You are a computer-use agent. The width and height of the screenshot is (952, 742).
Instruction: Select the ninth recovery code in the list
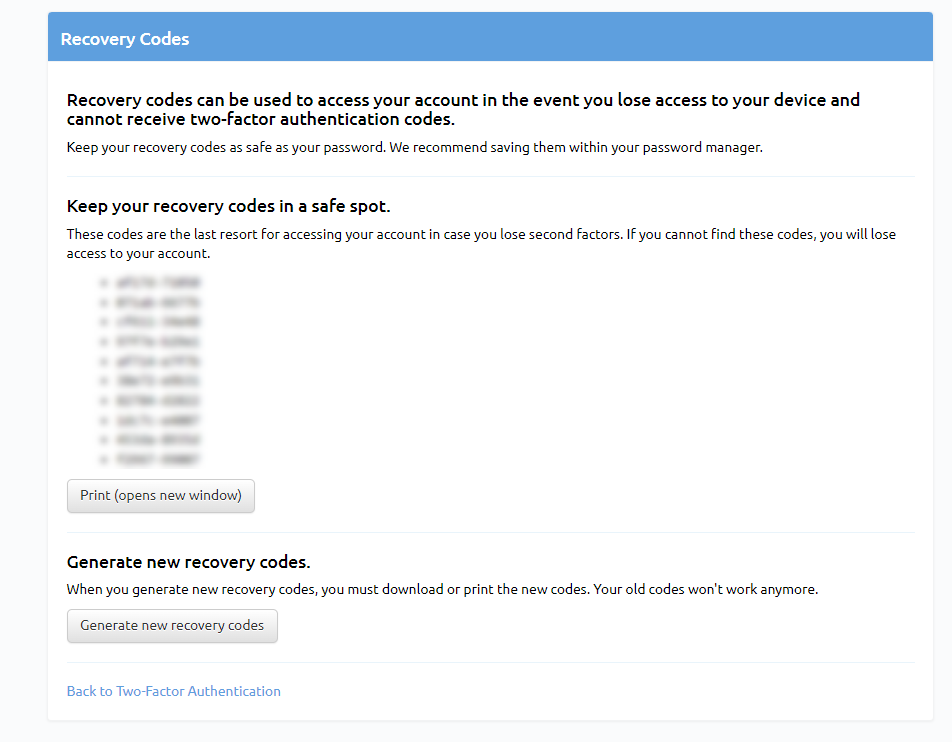(x=158, y=440)
